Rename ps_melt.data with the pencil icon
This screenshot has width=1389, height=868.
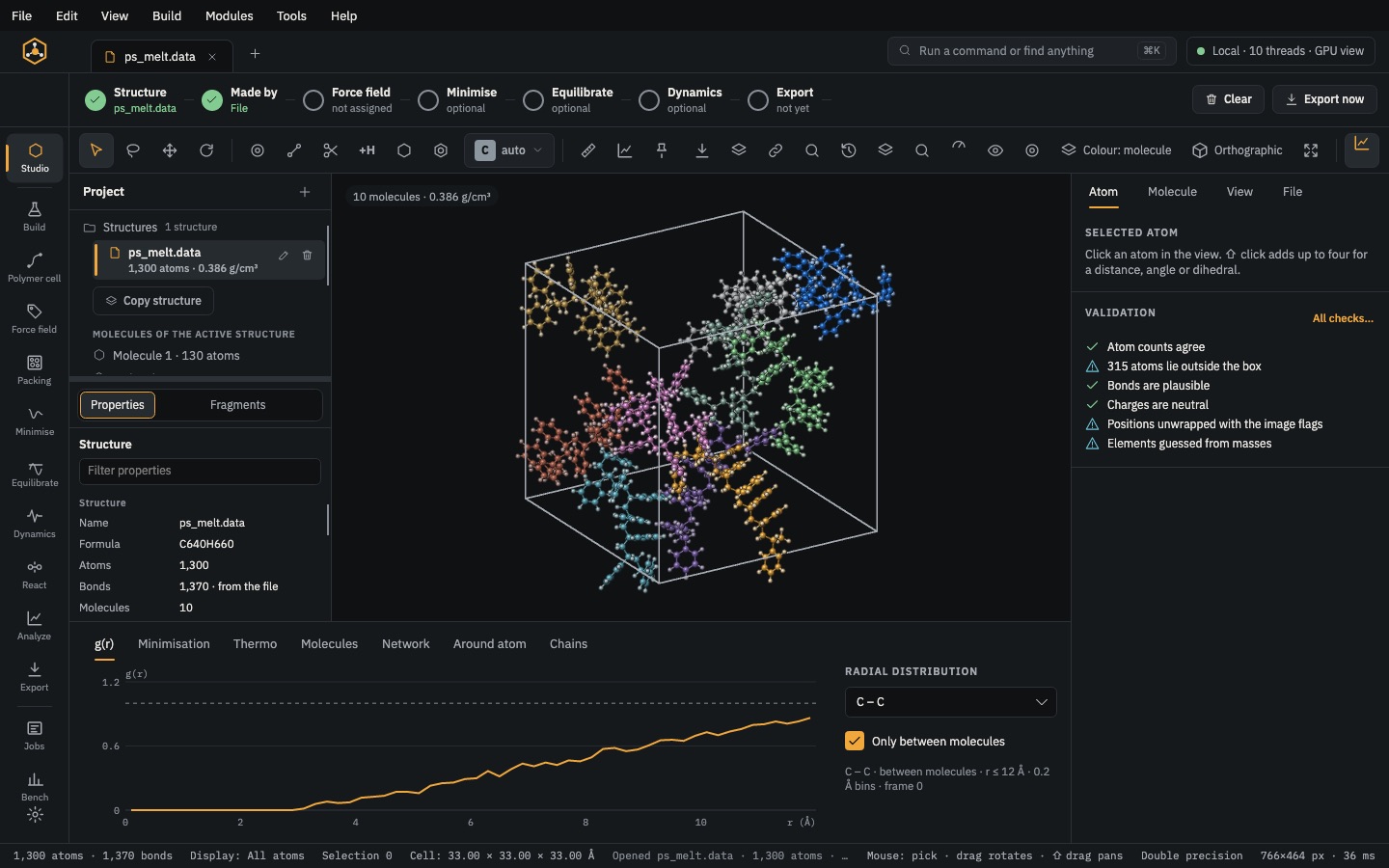point(284,256)
